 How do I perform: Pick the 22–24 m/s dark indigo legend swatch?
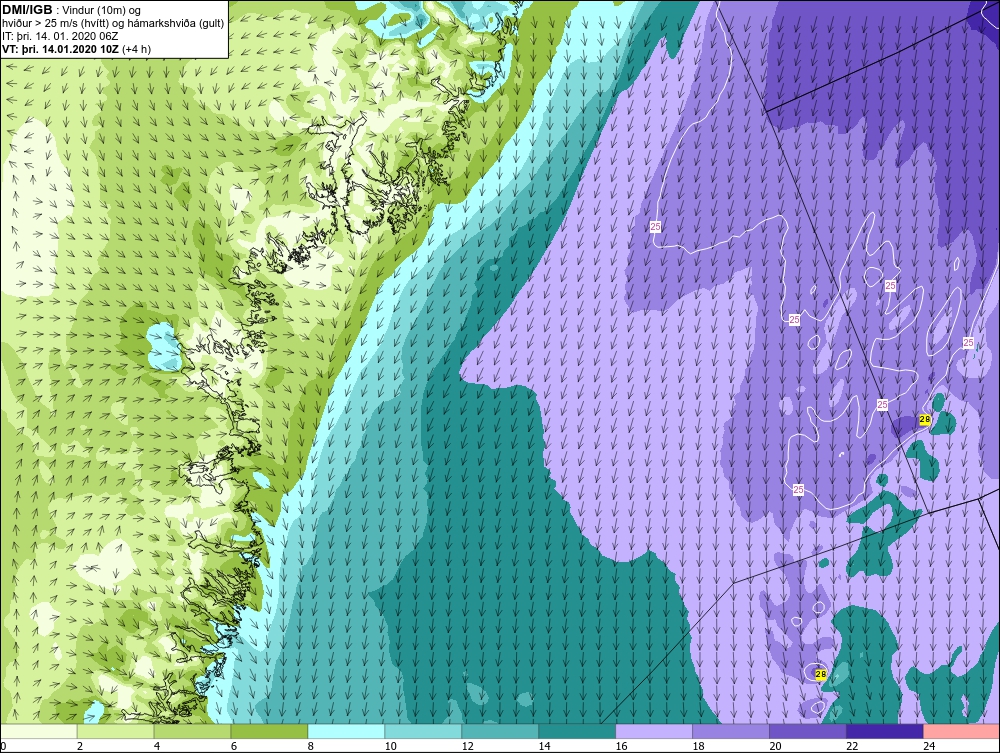click(885, 731)
